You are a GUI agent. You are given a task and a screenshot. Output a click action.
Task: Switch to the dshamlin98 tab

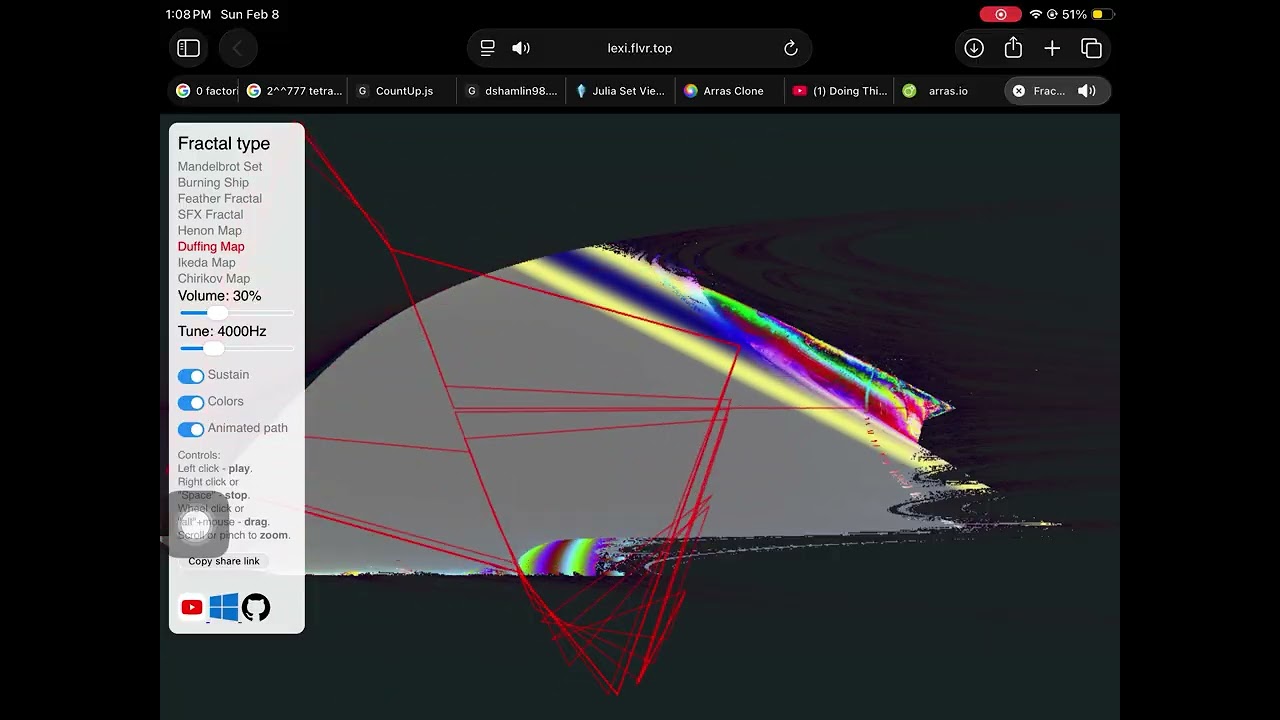pyautogui.click(x=512, y=91)
